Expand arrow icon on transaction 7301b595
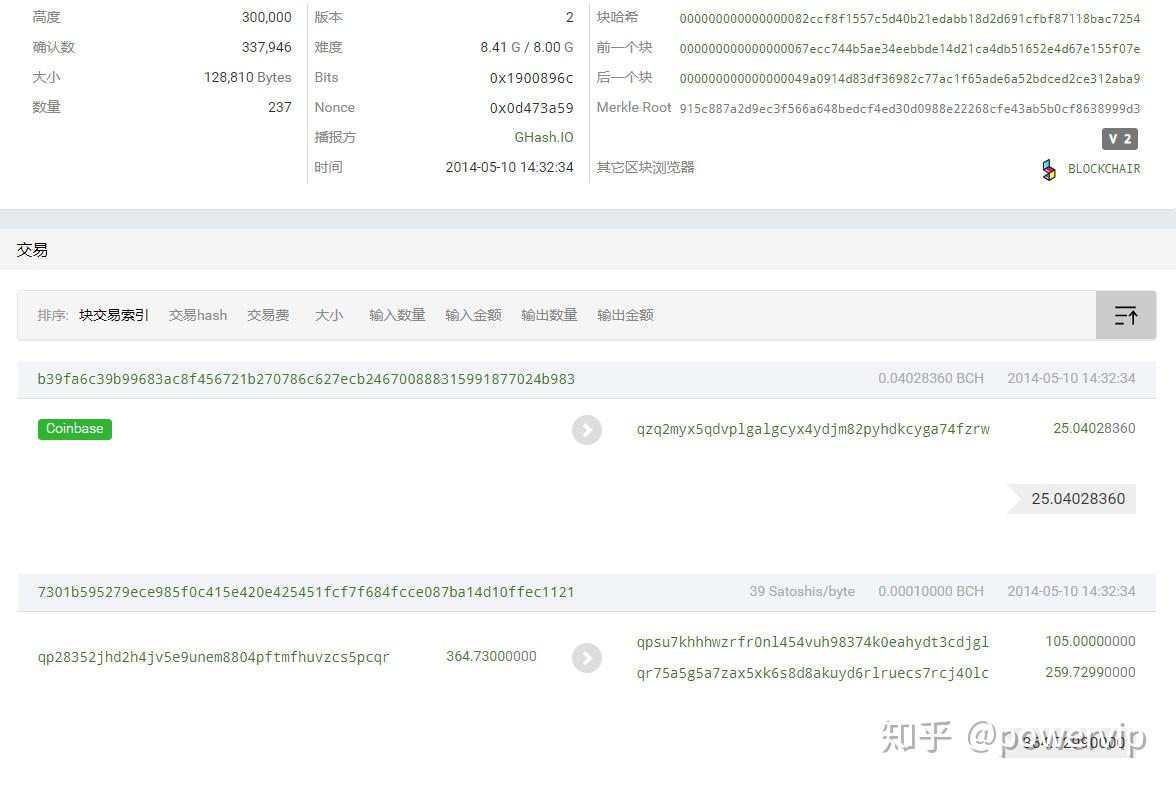This screenshot has height=789, width=1176. click(587, 657)
